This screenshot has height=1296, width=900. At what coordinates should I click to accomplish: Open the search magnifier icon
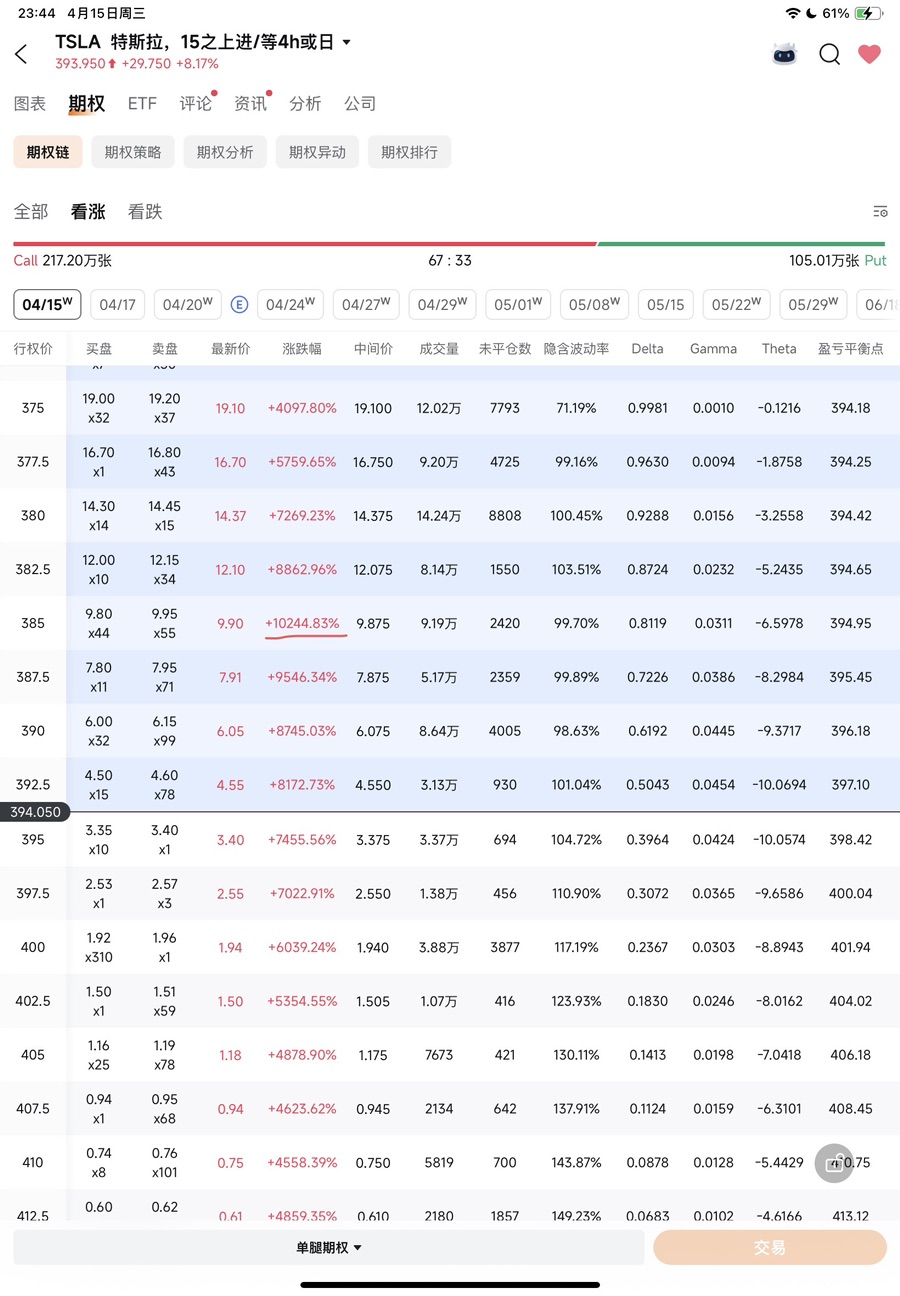pyautogui.click(x=830, y=54)
